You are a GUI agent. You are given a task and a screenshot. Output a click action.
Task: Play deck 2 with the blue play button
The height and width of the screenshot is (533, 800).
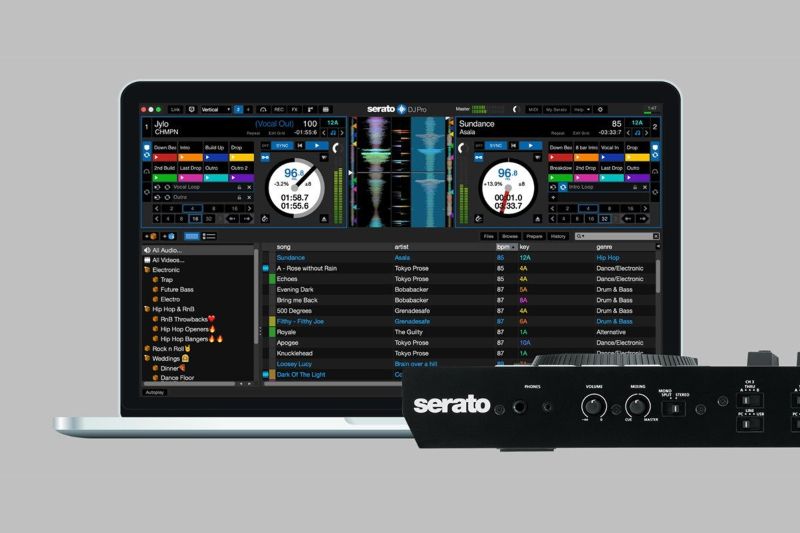531,145
